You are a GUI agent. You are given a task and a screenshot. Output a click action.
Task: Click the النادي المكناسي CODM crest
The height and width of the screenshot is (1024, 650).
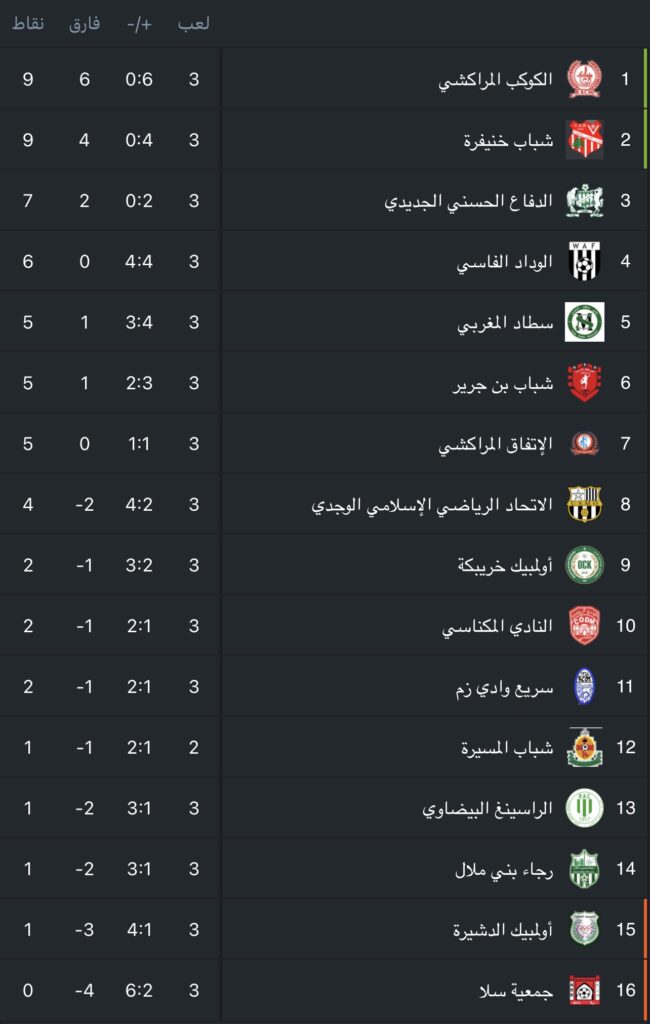(x=584, y=626)
